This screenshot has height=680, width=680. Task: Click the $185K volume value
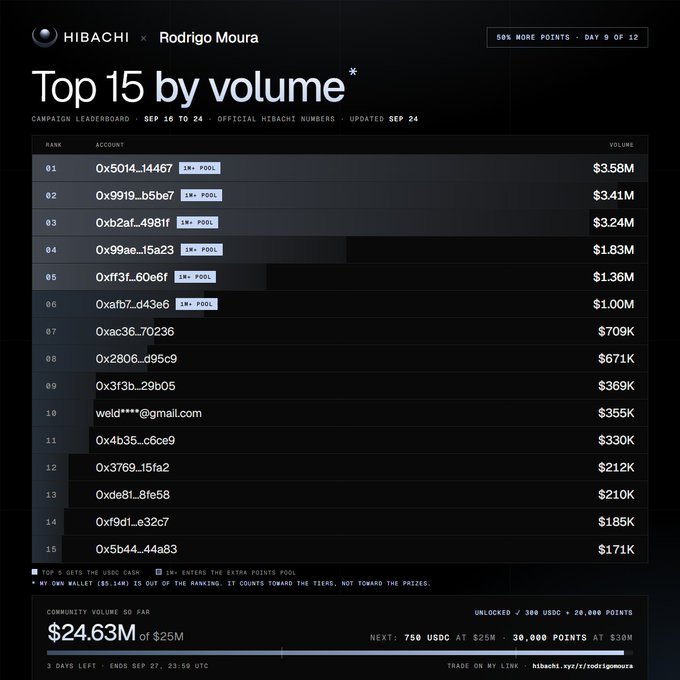pyautogui.click(x=616, y=522)
